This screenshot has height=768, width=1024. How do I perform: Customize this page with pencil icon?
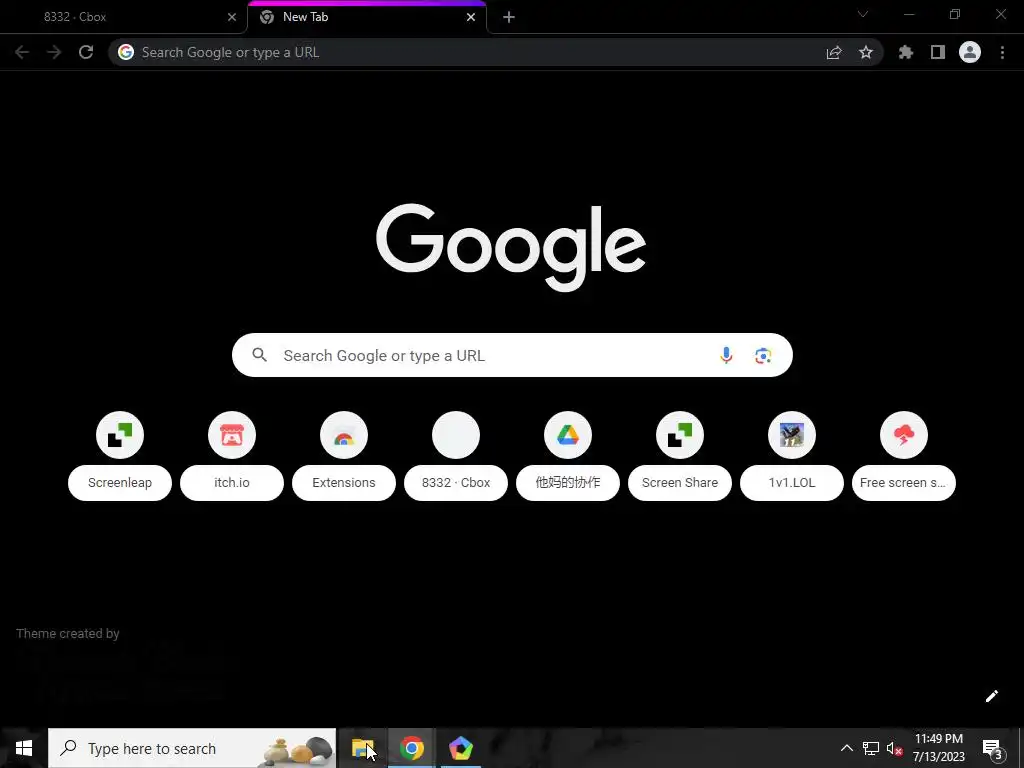click(992, 696)
